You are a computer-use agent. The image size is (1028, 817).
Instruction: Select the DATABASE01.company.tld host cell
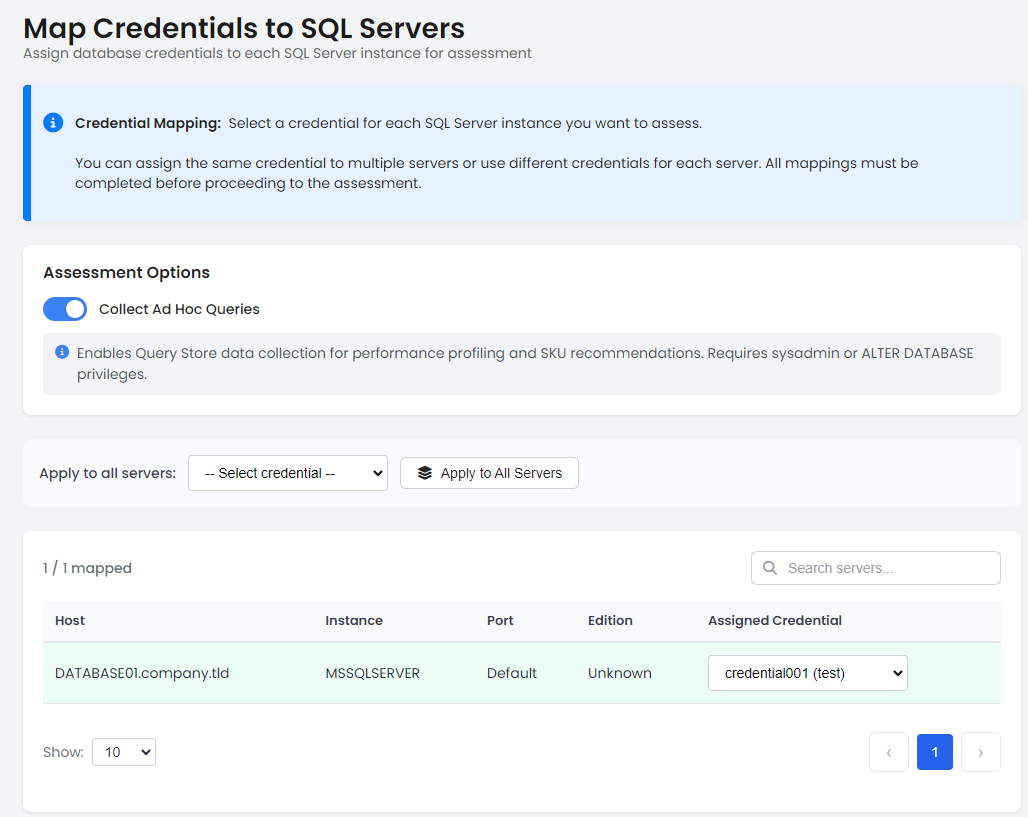(142, 673)
